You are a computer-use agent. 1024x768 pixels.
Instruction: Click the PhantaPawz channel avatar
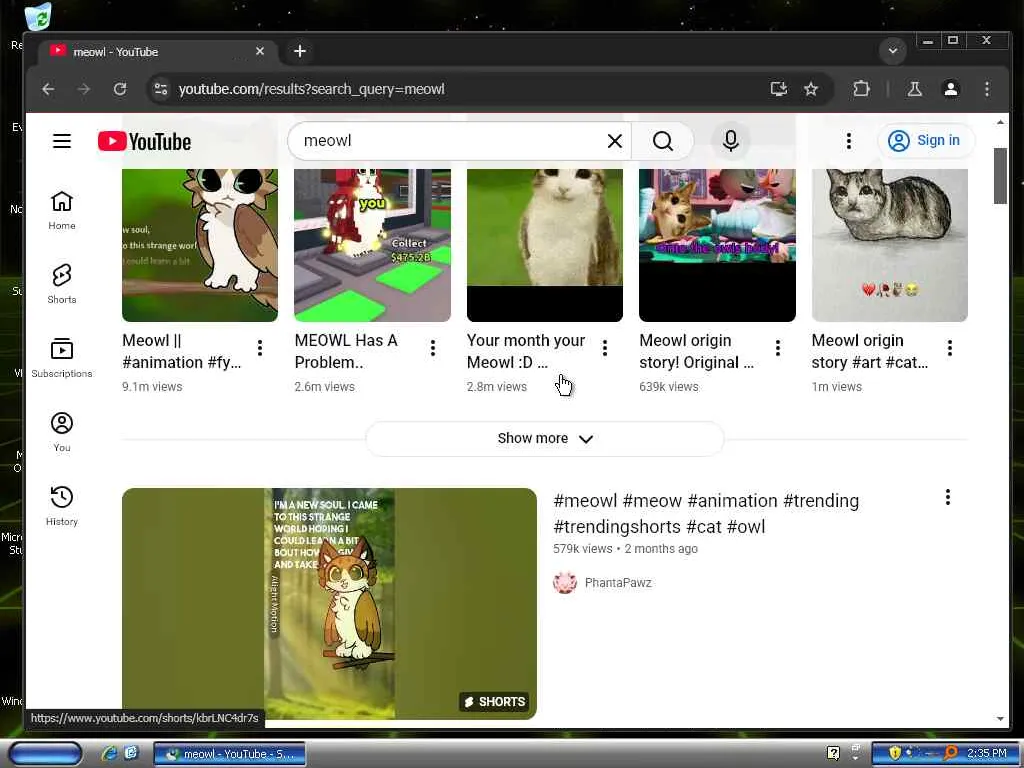click(565, 583)
